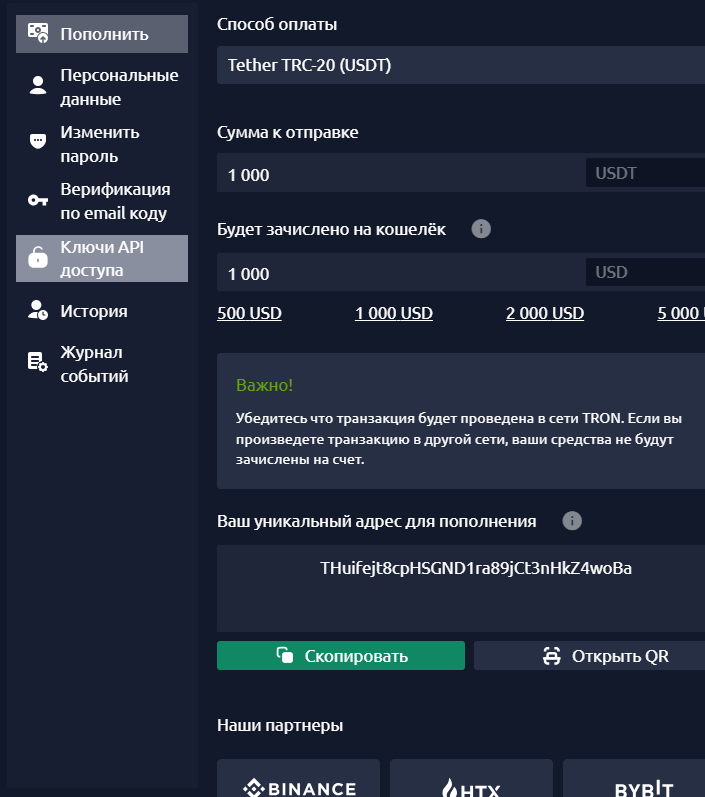Click the credited amount field in USD
The width and height of the screenshot is (705, 797).
[x=401, y=272]
